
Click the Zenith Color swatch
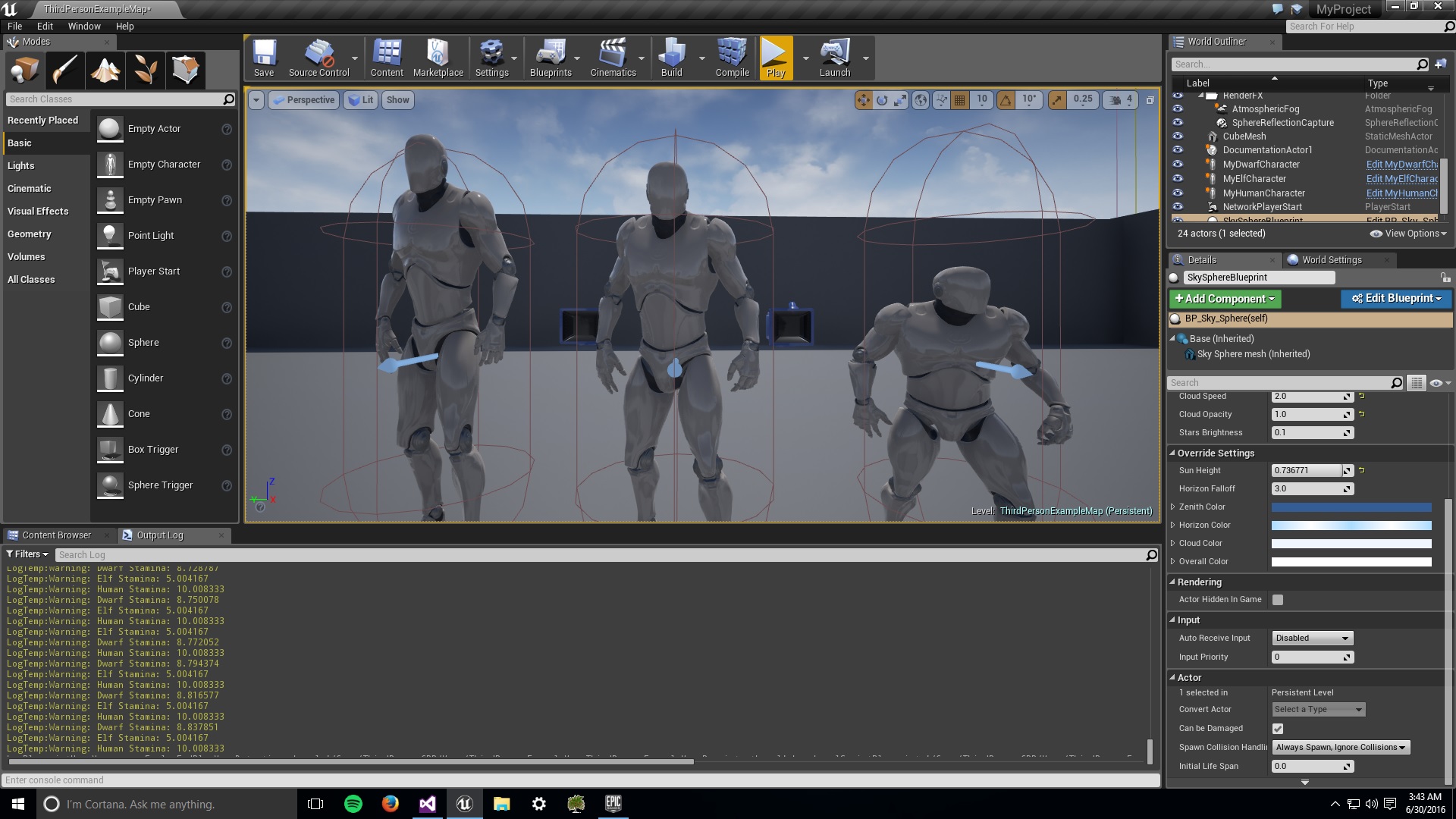pos(1351,507)
